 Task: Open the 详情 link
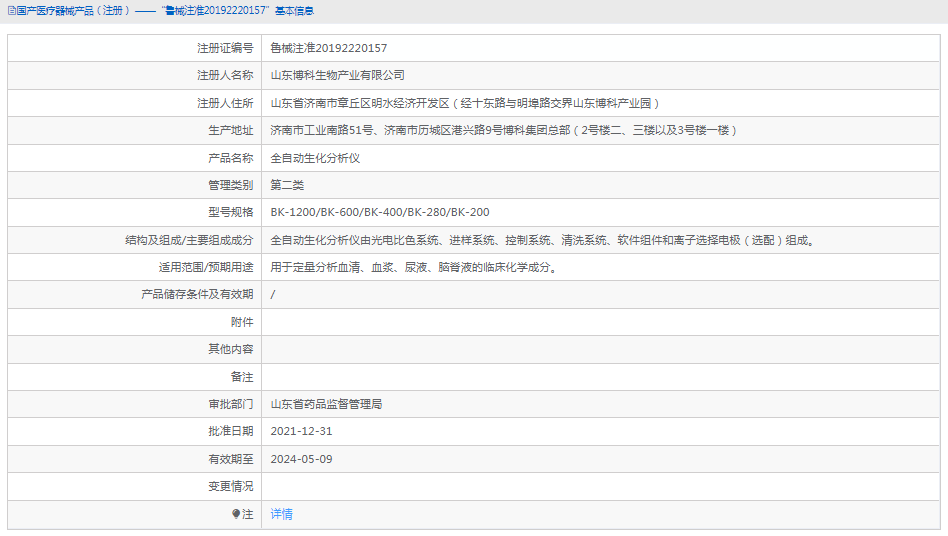(281, 514)
